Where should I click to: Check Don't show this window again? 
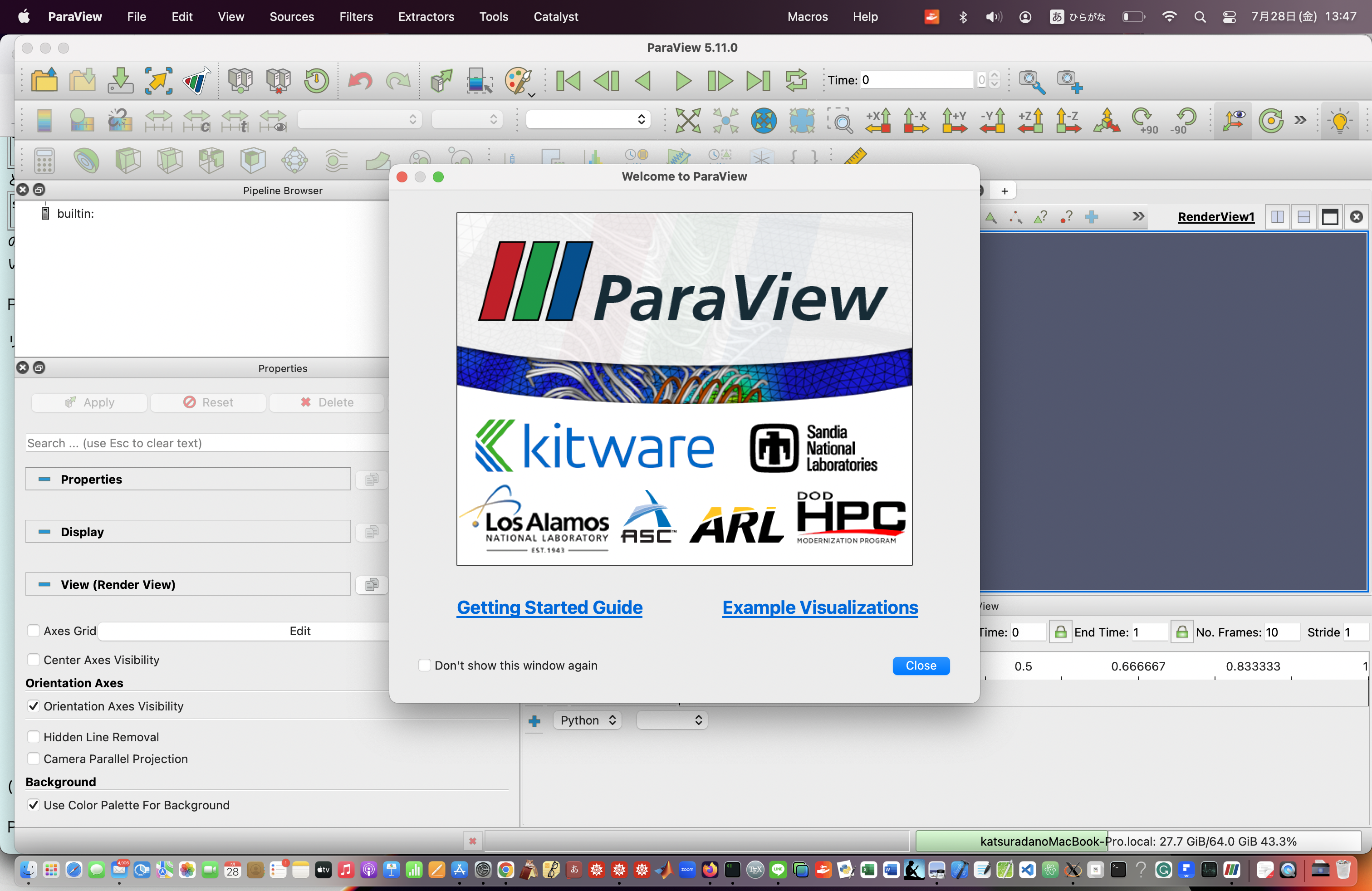(x=425, y=665)
